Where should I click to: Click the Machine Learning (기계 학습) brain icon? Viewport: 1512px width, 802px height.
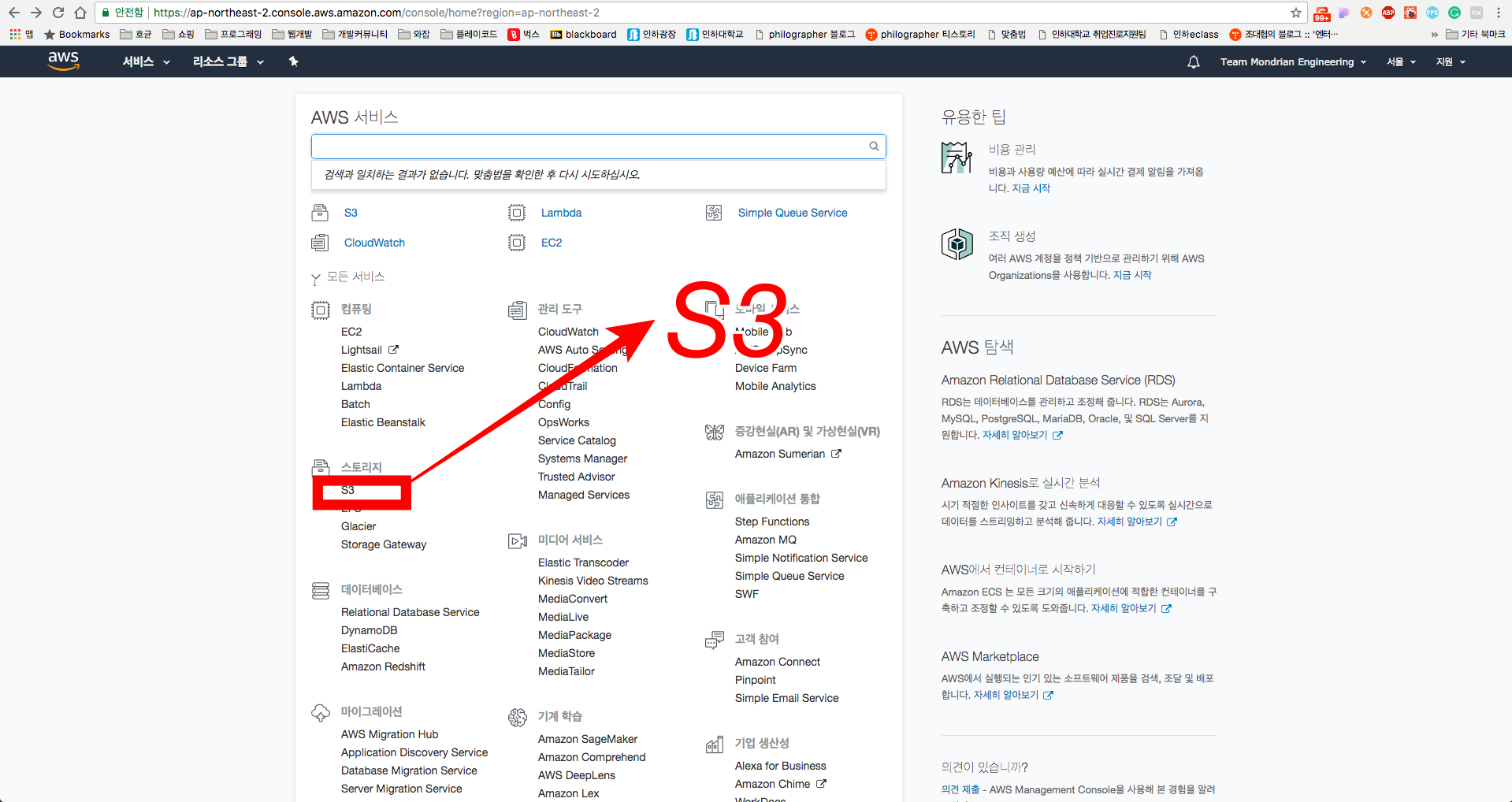518,717
